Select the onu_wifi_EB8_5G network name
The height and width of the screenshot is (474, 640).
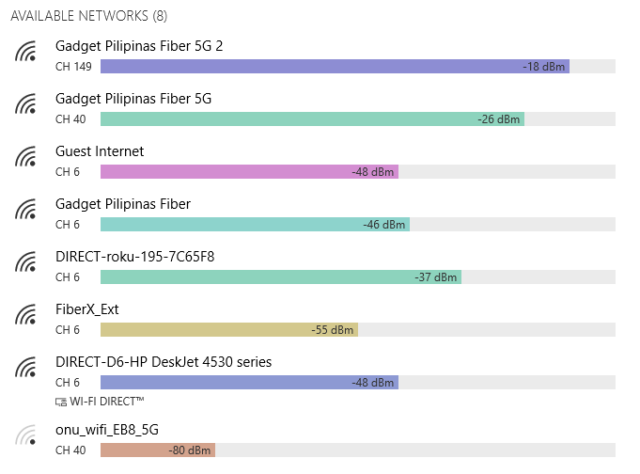[x=107, y=430]
